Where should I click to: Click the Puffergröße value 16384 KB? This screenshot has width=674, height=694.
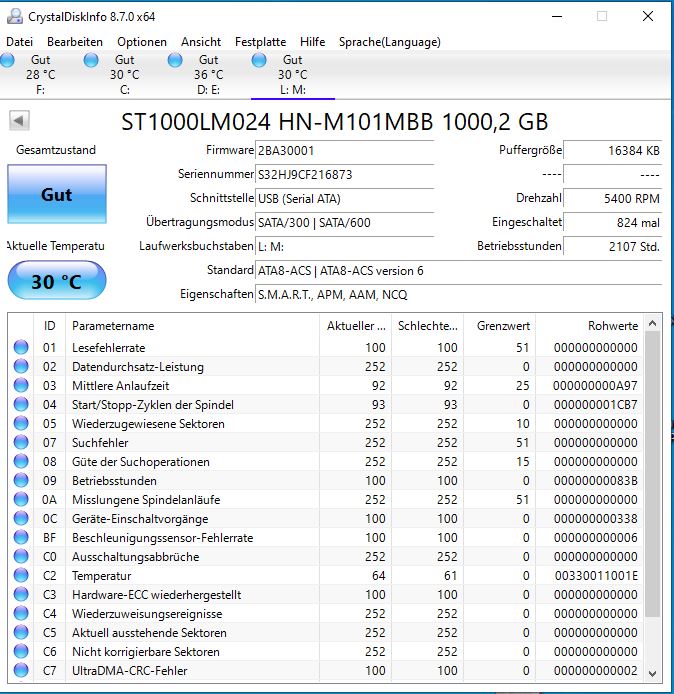[x=613, y=150]
